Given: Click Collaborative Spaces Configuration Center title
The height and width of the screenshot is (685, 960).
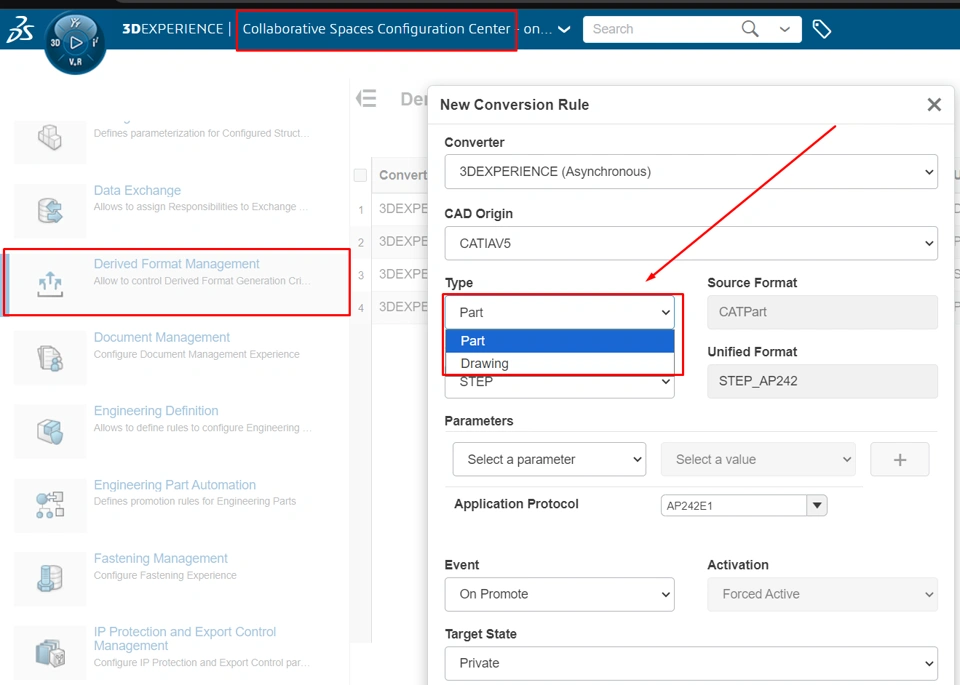Looking at the screenshot, I should tap(376, 29).
